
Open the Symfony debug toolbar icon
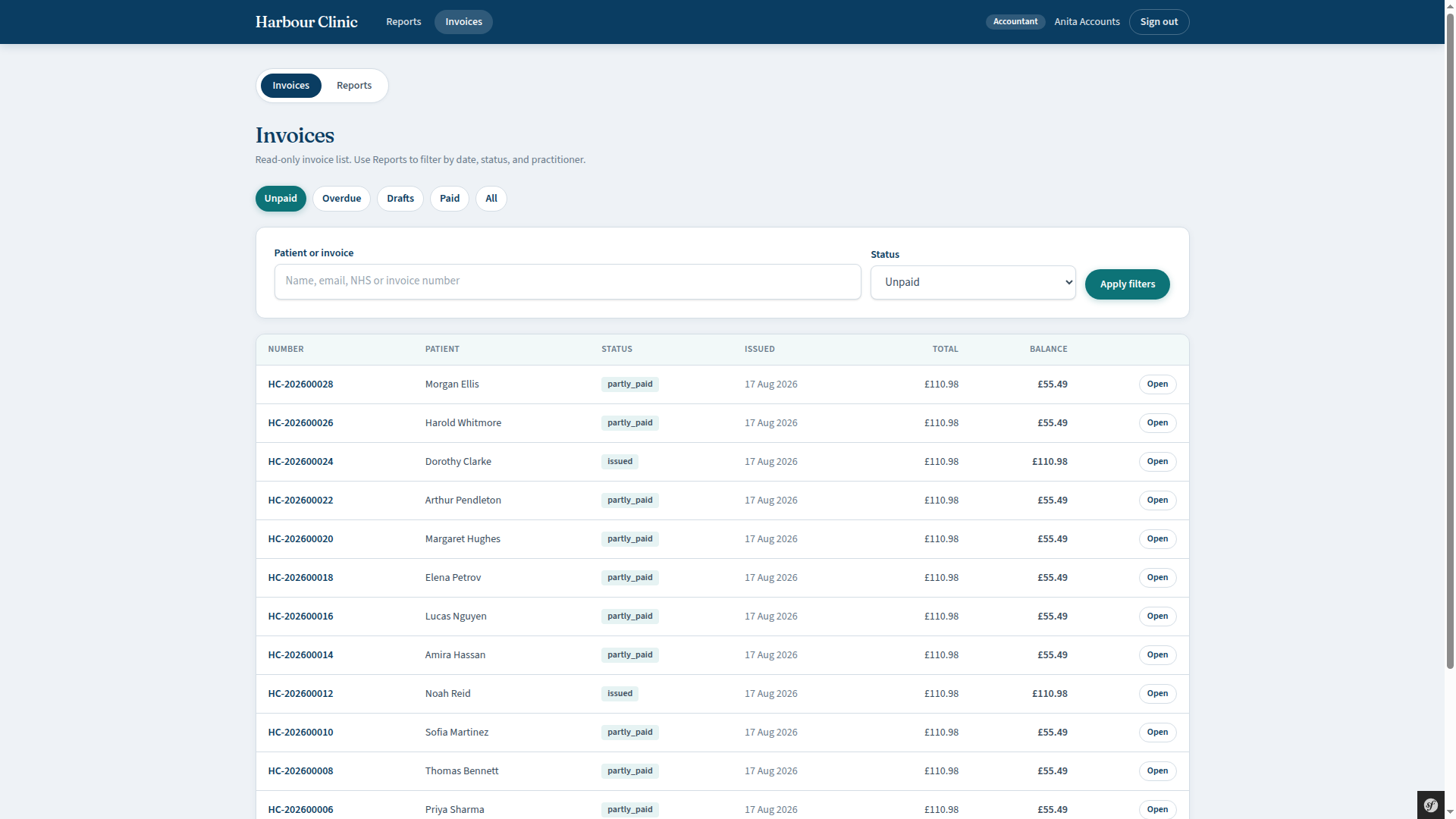(1431, 805)
